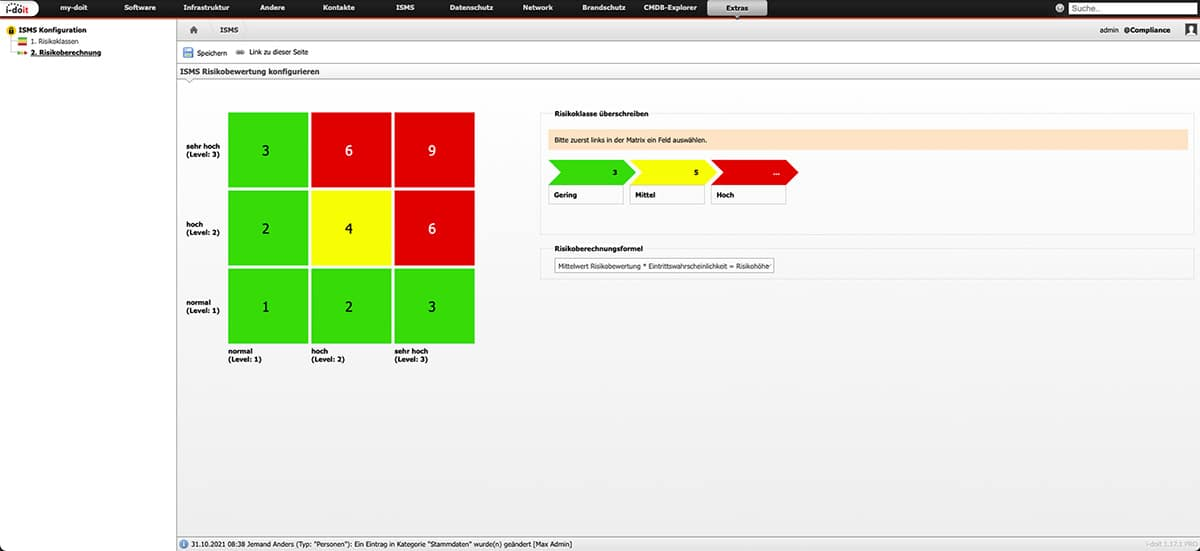Select matrix cell 3 in bottom row
The width and height of the screenshot is (1200, 551).
pos(434,306)
